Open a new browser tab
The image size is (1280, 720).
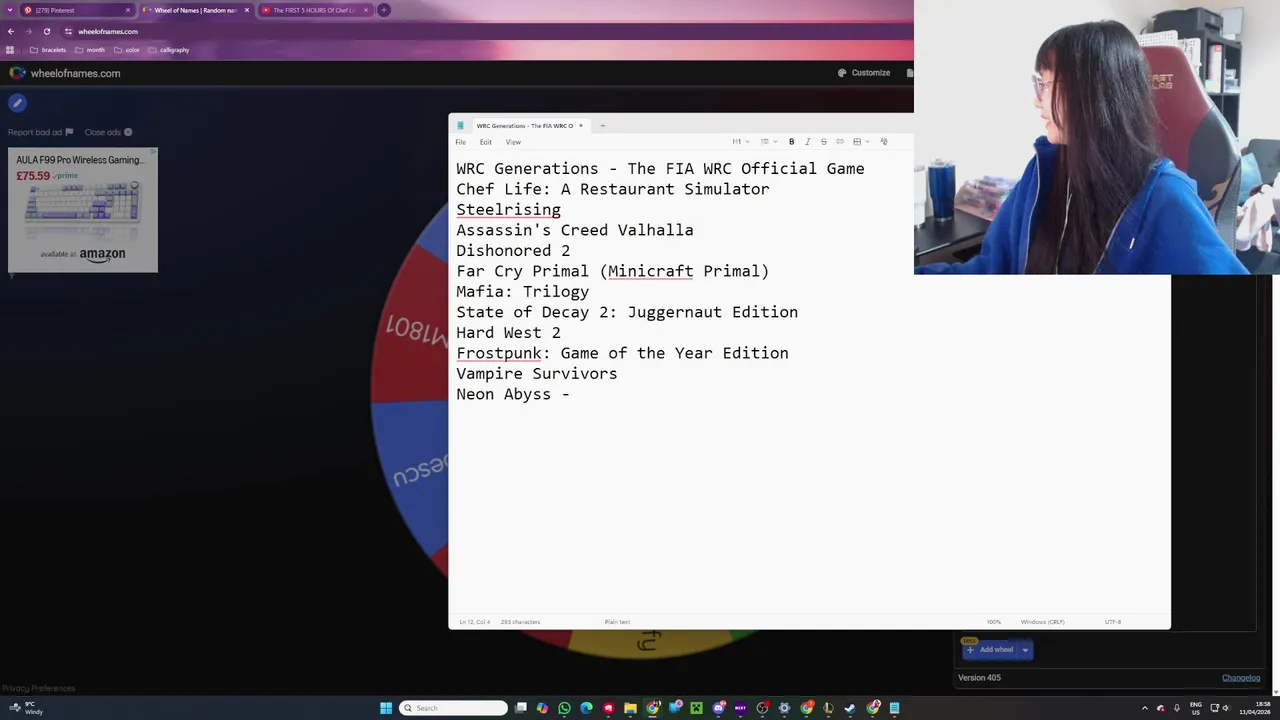[x=384, y=10]
